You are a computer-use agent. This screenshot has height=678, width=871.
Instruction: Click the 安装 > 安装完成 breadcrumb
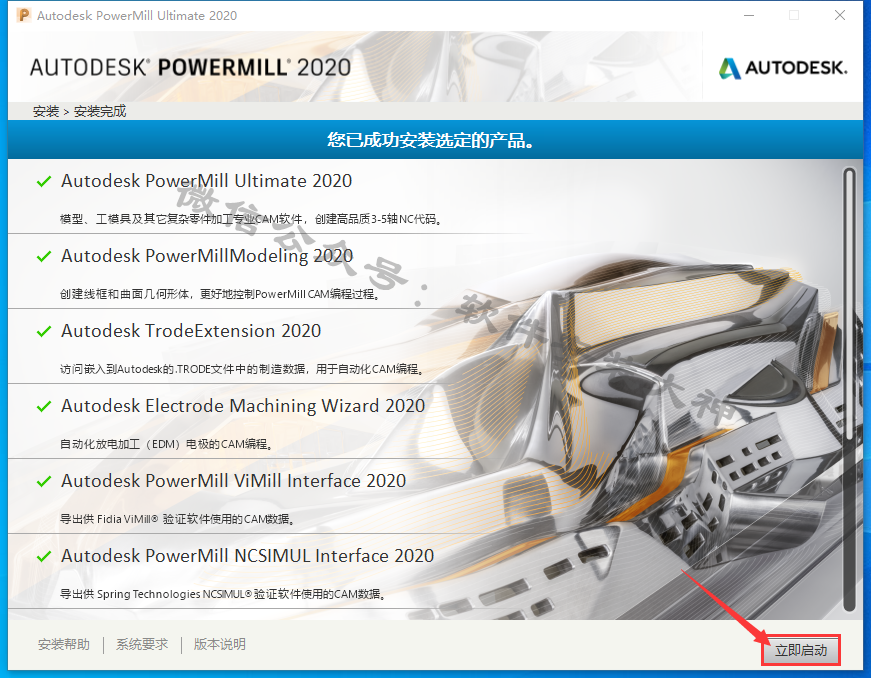click(x=79, y=111)
